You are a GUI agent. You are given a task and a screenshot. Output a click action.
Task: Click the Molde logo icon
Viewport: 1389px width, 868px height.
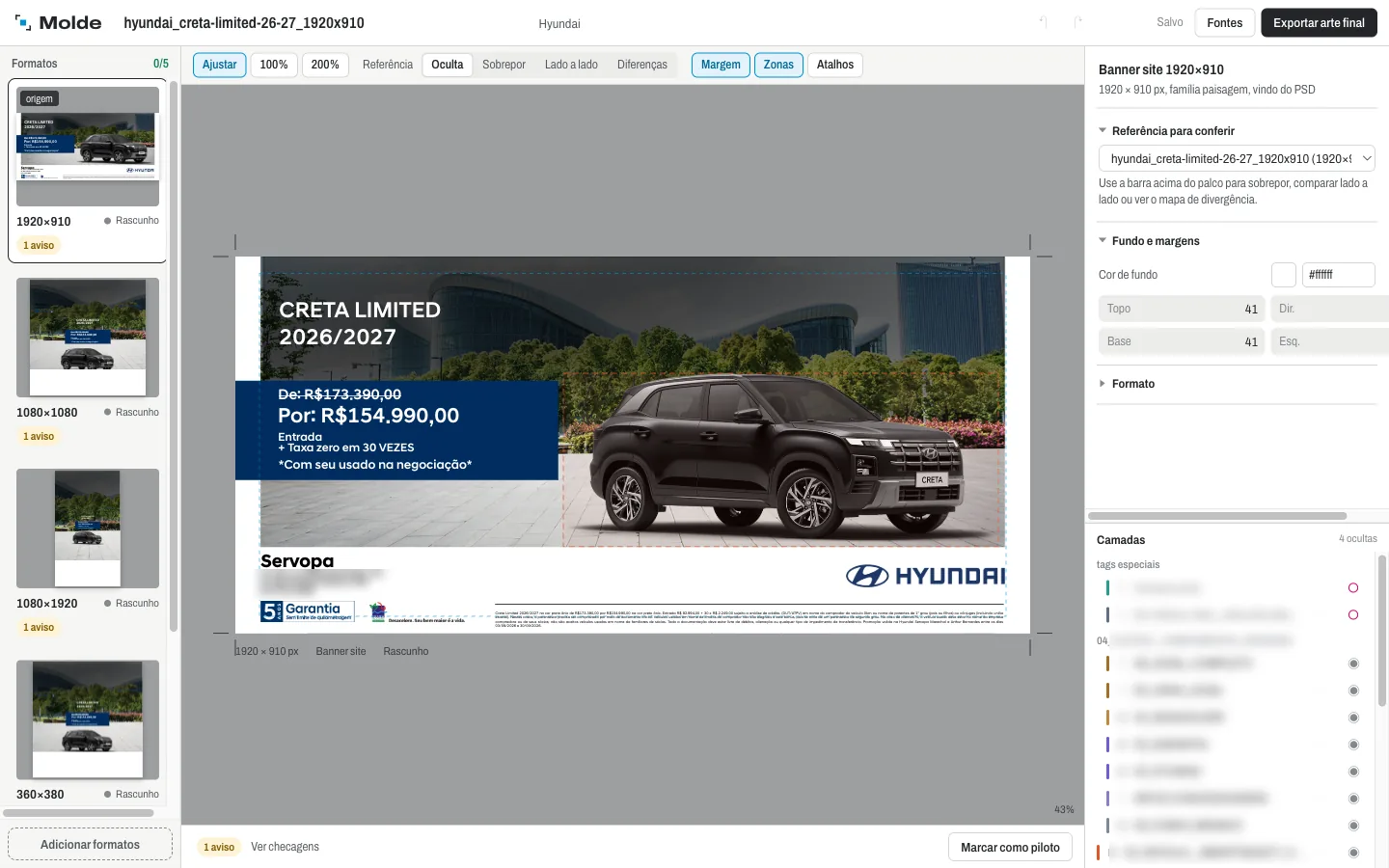click(x=23, y=22)
